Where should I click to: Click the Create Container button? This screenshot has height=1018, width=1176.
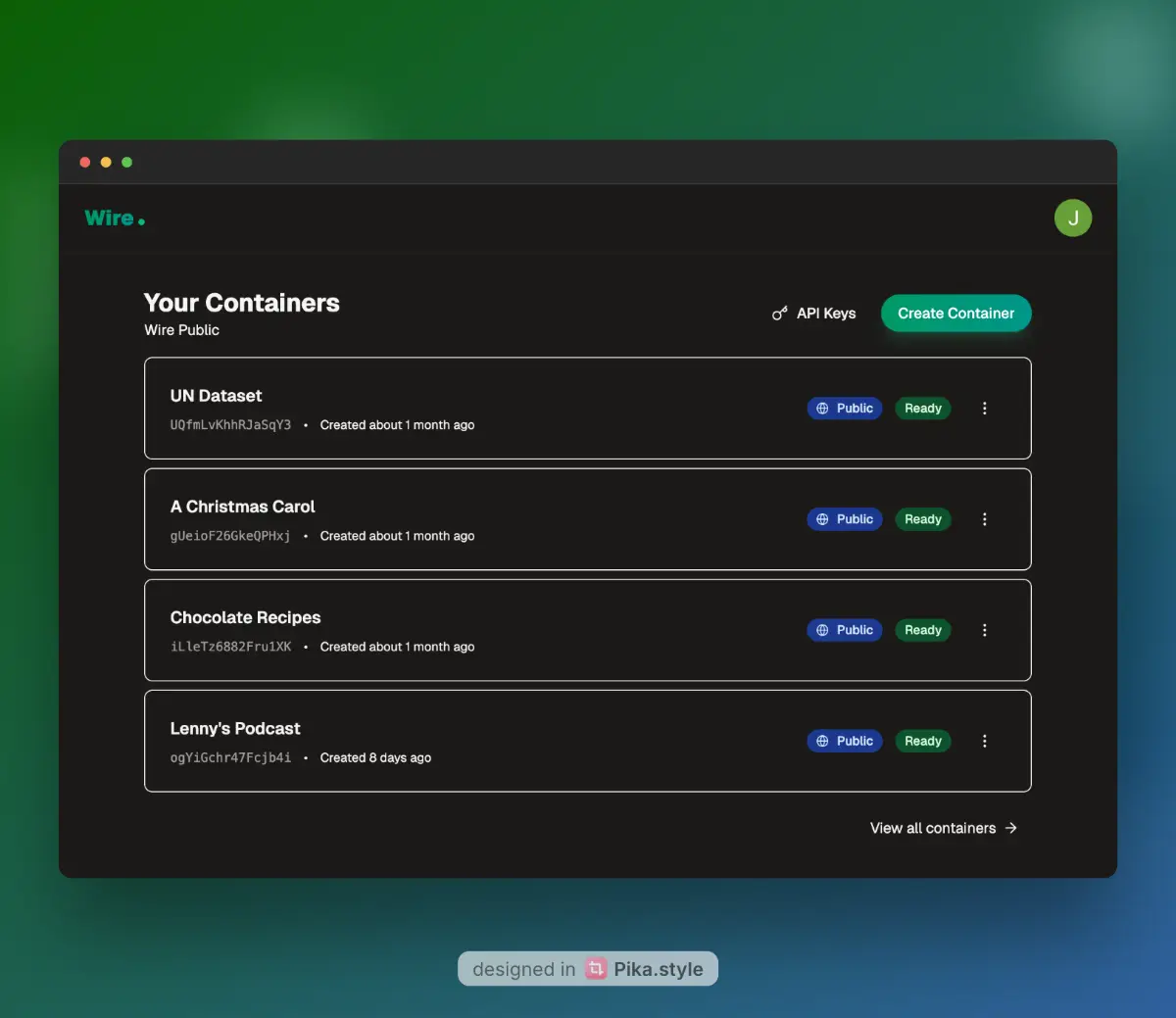[x=955, y=314]
